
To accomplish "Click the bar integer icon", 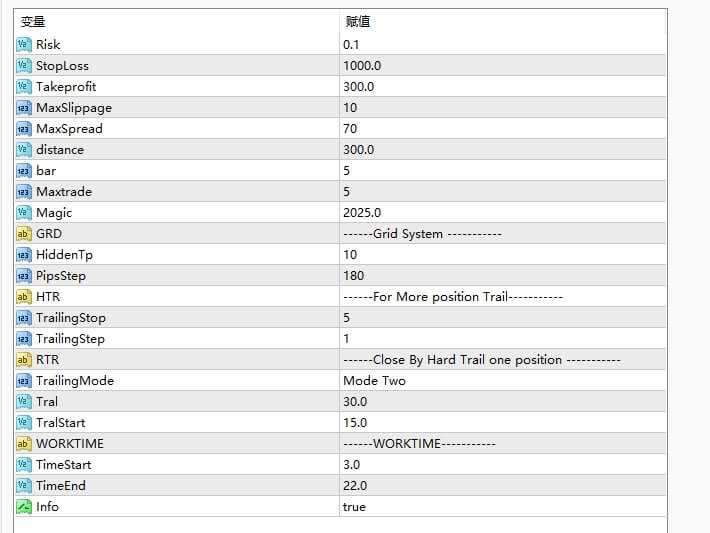I will 24,171.
